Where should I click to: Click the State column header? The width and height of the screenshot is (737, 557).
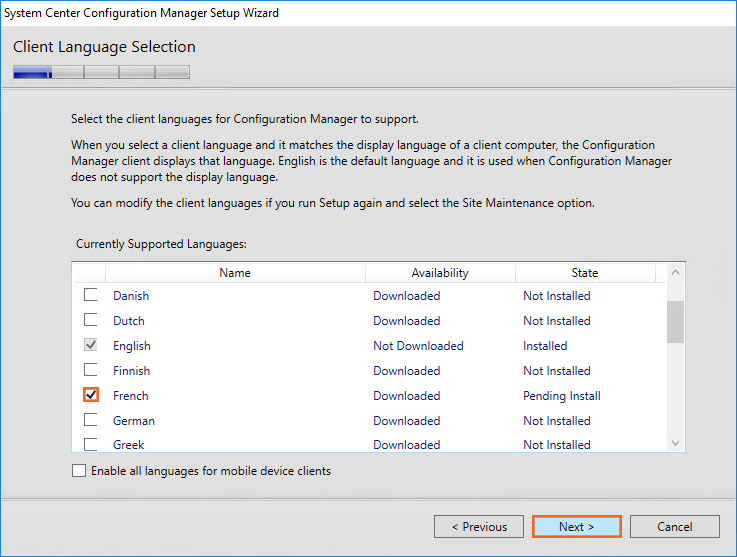pyautogui.click(x=585, y=273)
